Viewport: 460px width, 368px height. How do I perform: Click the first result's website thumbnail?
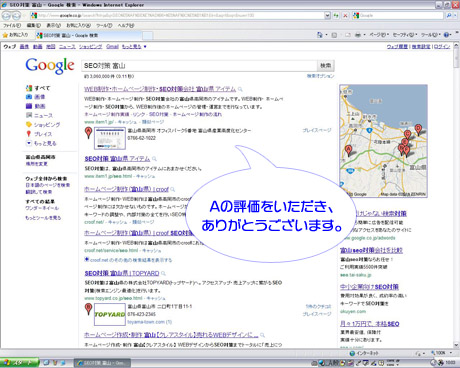110,138
